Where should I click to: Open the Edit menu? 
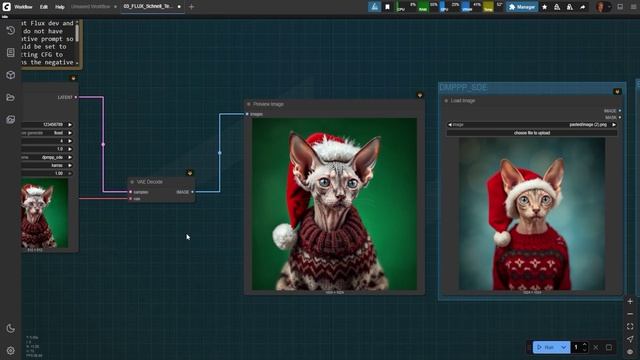coord(44,7)
